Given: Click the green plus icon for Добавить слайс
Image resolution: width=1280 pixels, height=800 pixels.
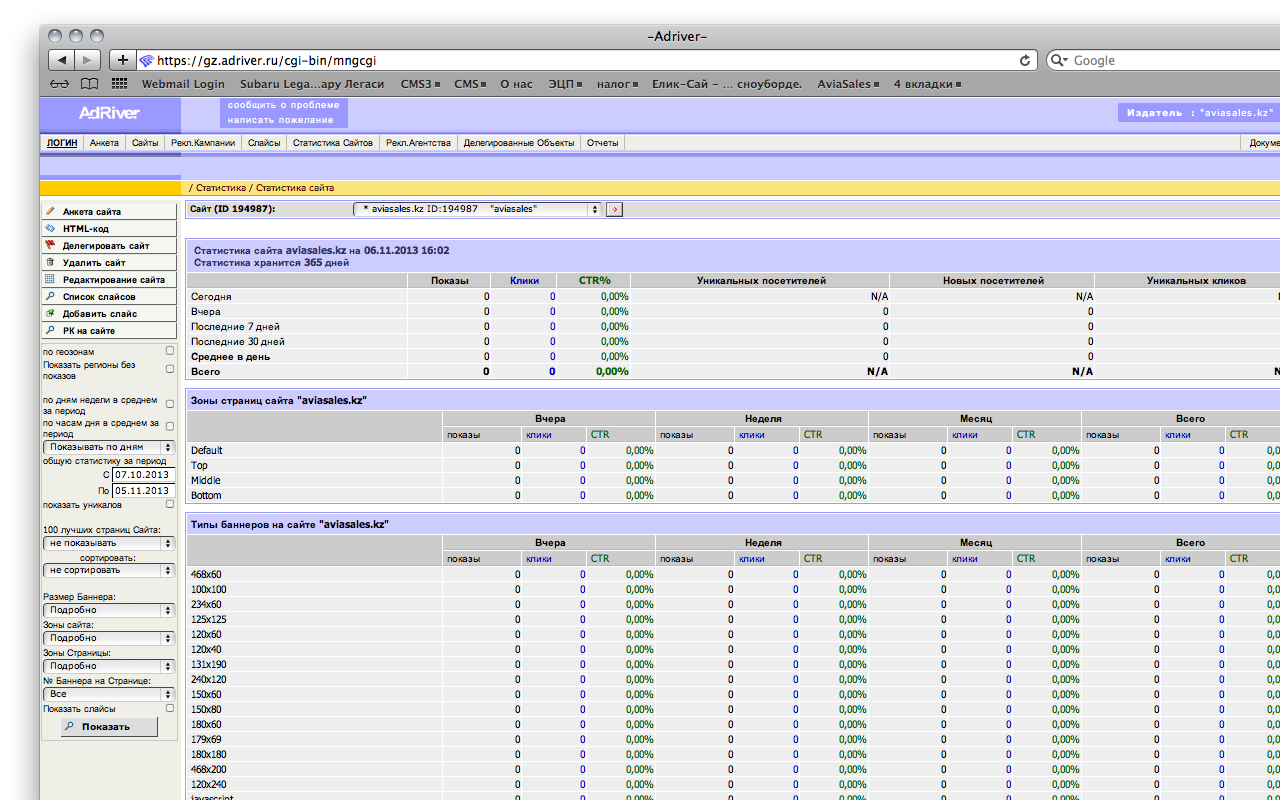Looking at the screenshot, I should coord(50,313).
